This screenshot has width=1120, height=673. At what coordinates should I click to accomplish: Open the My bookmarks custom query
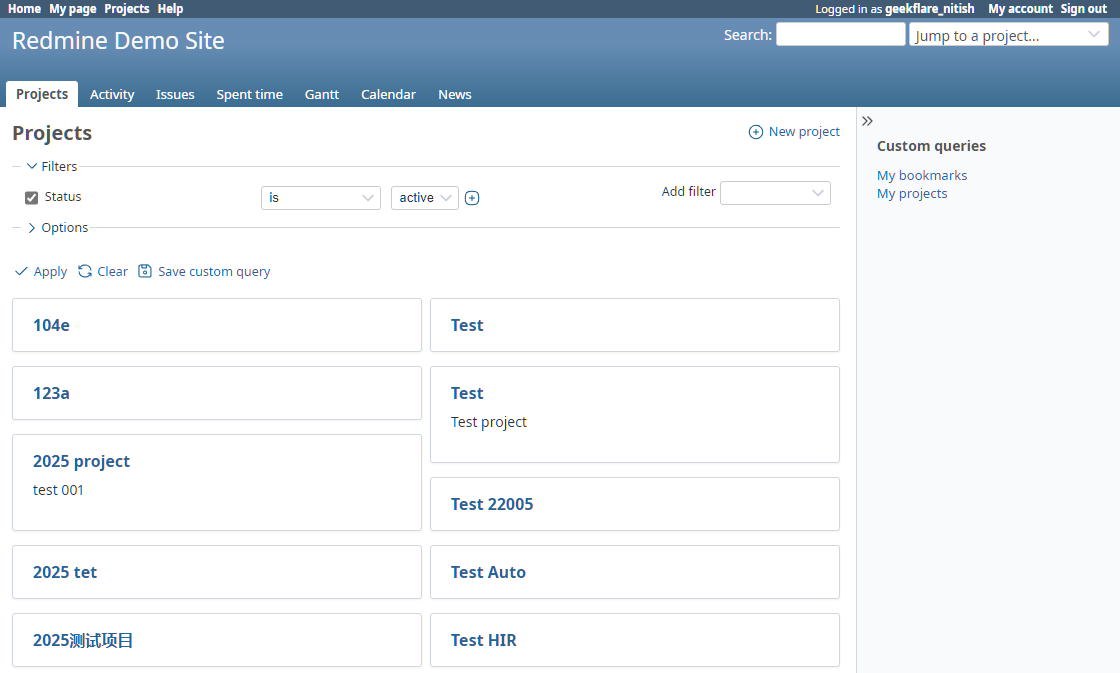point(922,175)
